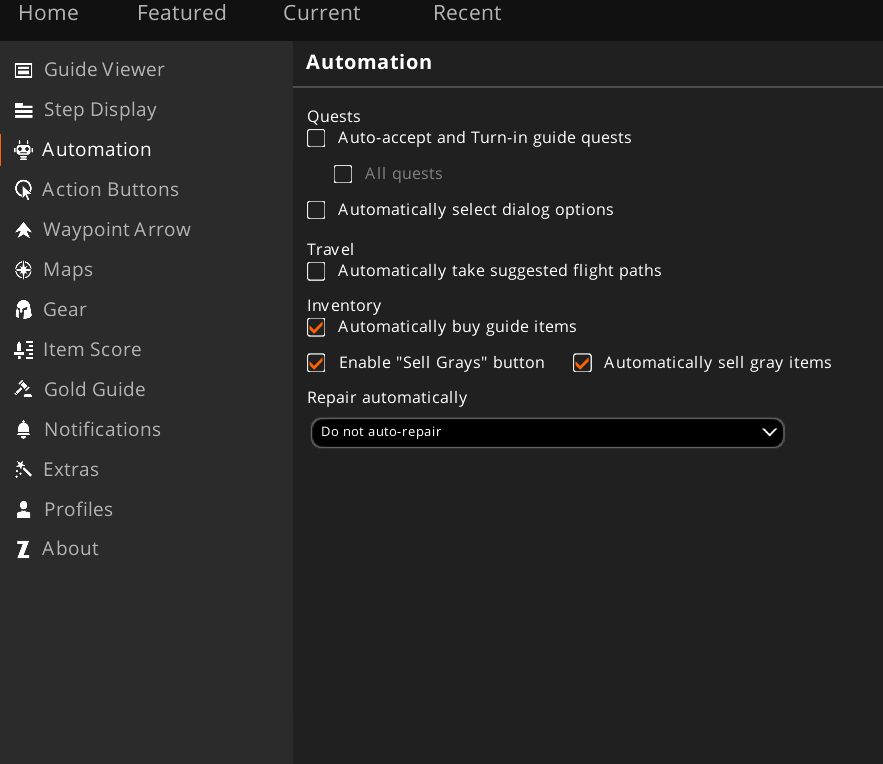Expand dropdown using the chevron arrow
The width and height of the screenshot is (883, 764).
point(769,432)
